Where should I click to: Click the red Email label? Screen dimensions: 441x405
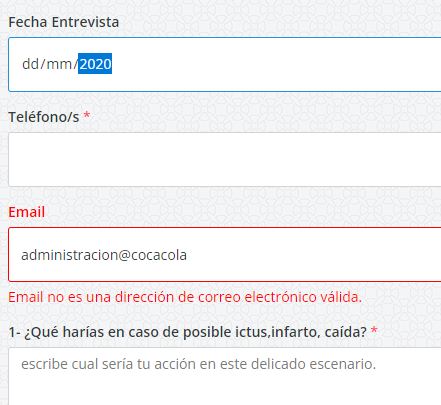click(x=26, y=212)
